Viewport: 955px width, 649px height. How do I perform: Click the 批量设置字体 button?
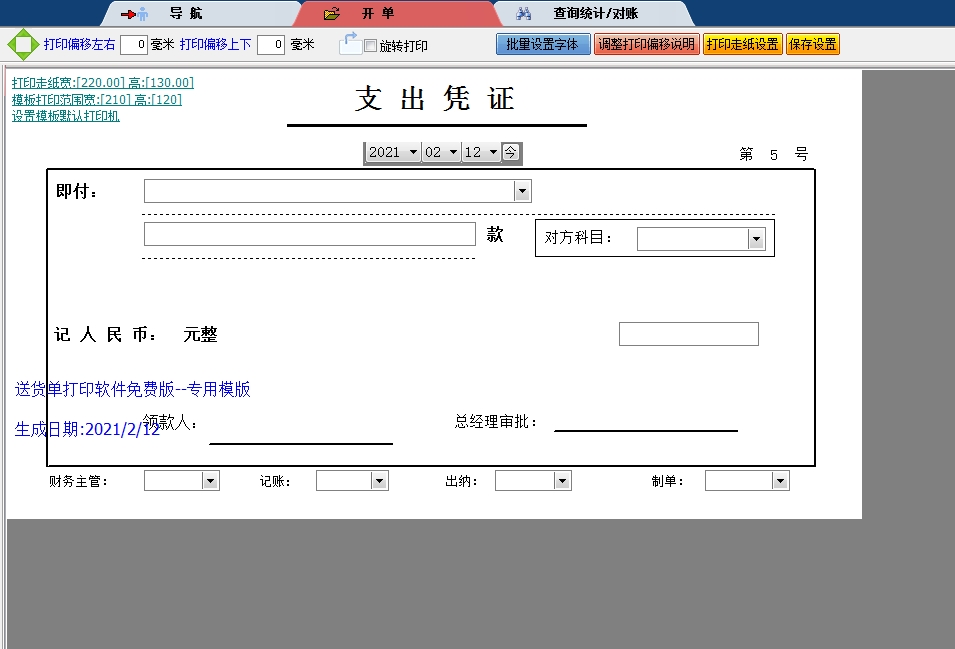point(543,44)
